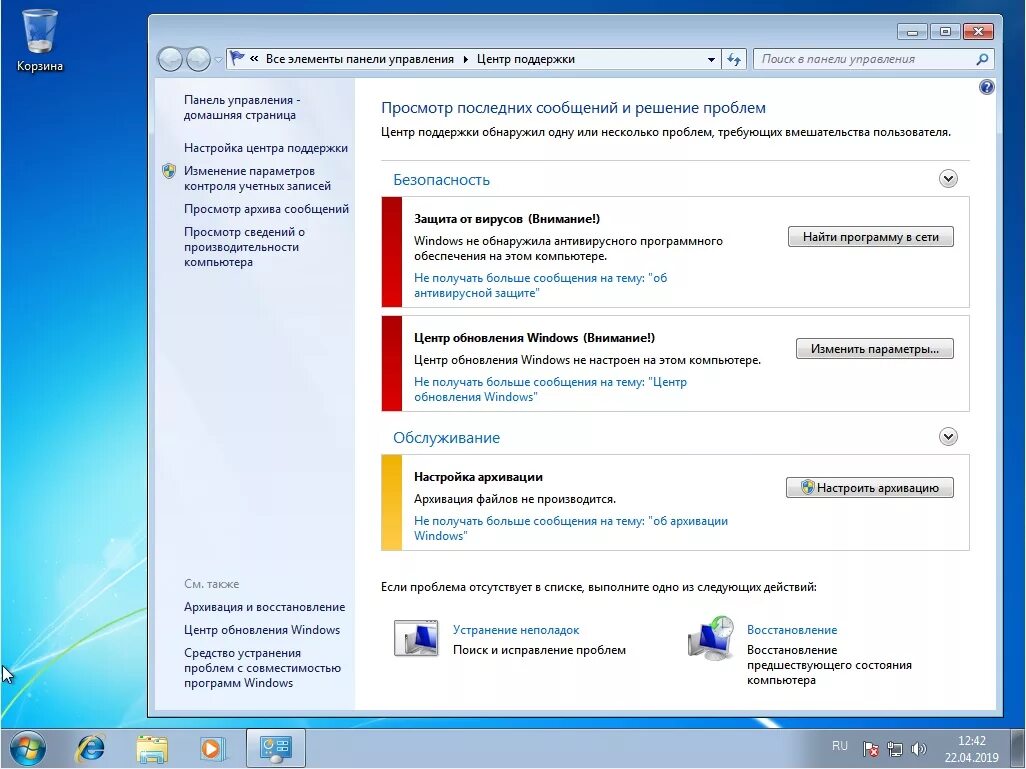The height and width of the screenshot is (769, 1026).
Task: Minimize the Центр поддержки window
Action: click(912, 31)
